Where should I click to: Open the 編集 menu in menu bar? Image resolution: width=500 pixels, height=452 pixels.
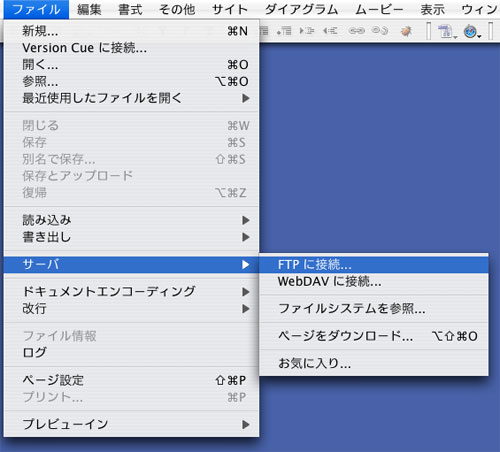coord(89,9)
